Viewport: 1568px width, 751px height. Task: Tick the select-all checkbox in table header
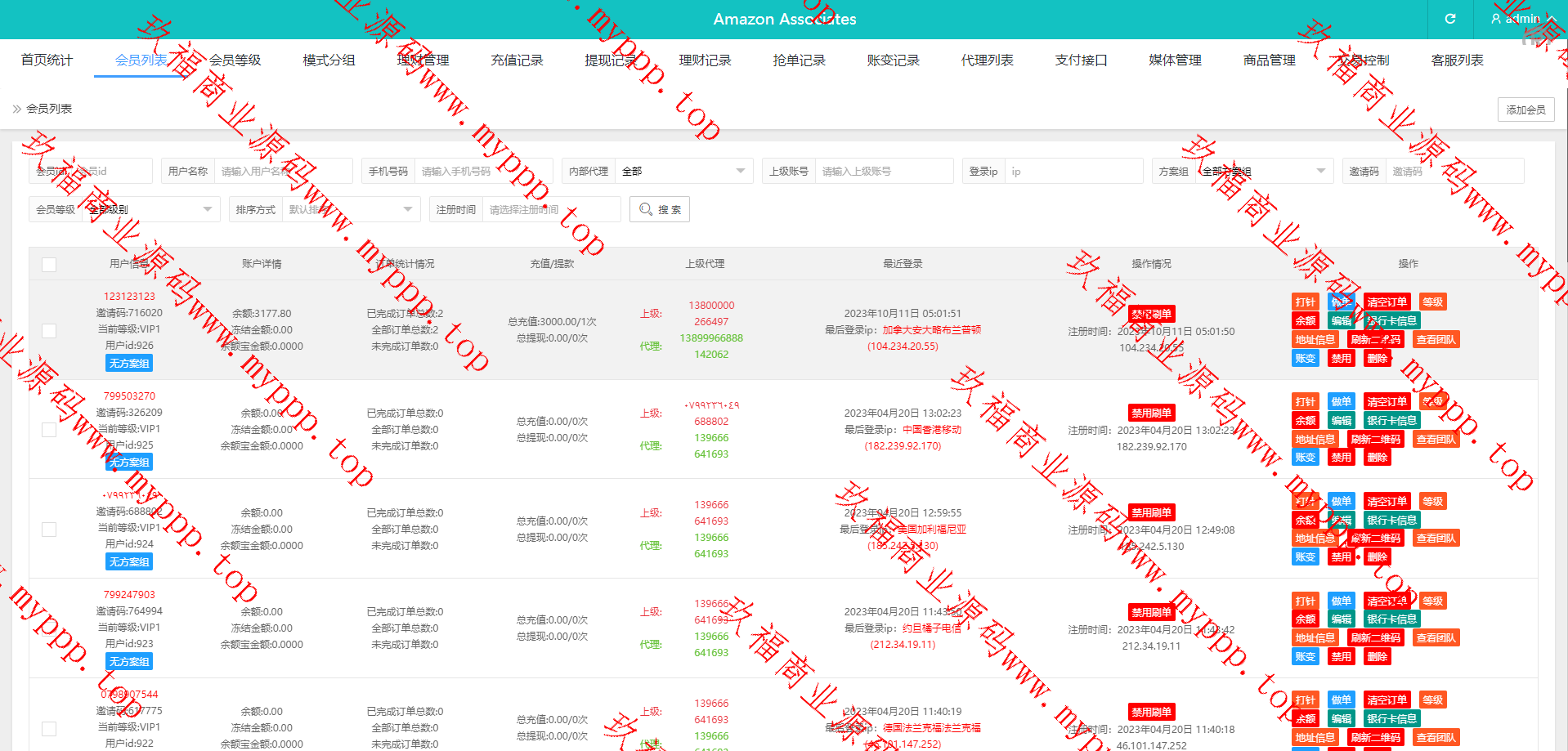(49, 264)
